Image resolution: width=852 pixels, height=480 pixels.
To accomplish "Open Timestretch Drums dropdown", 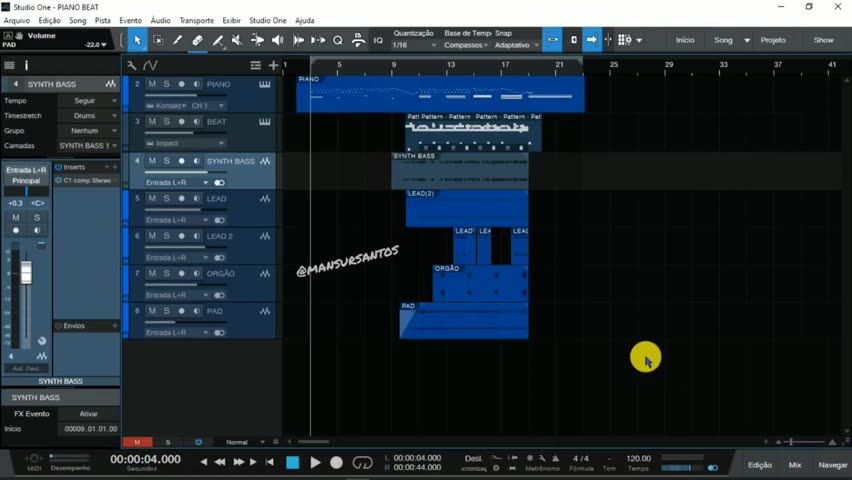I will [88, 116].
